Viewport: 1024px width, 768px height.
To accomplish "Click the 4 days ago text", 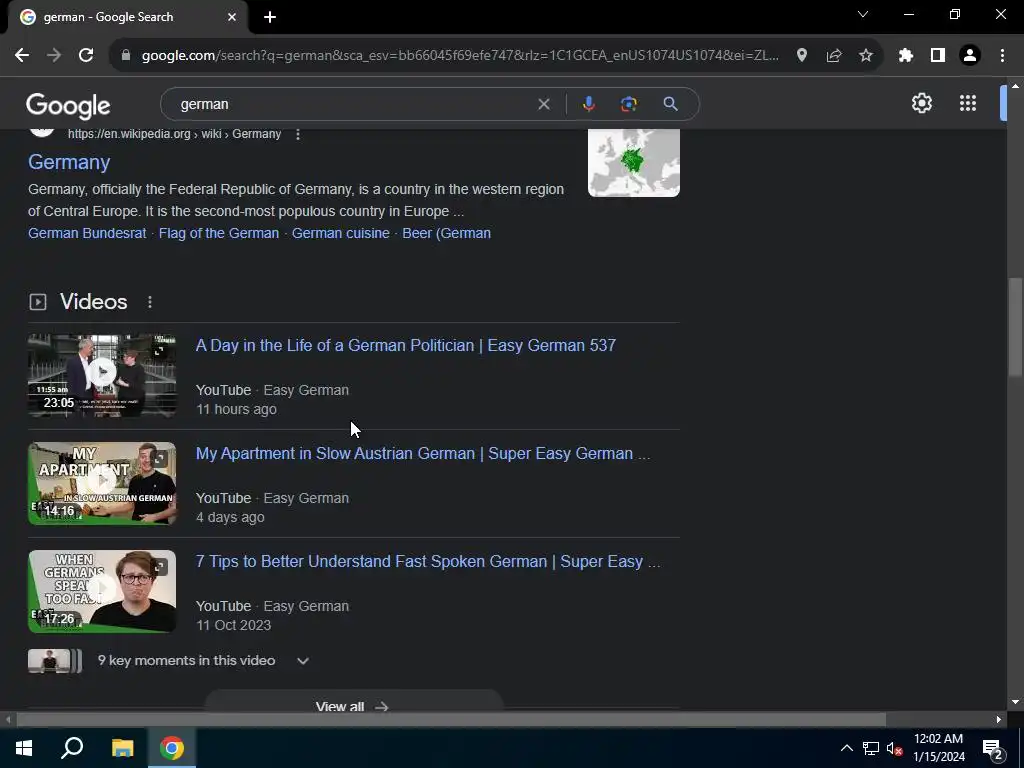I will pyautogui.click(x=231, y=517).
